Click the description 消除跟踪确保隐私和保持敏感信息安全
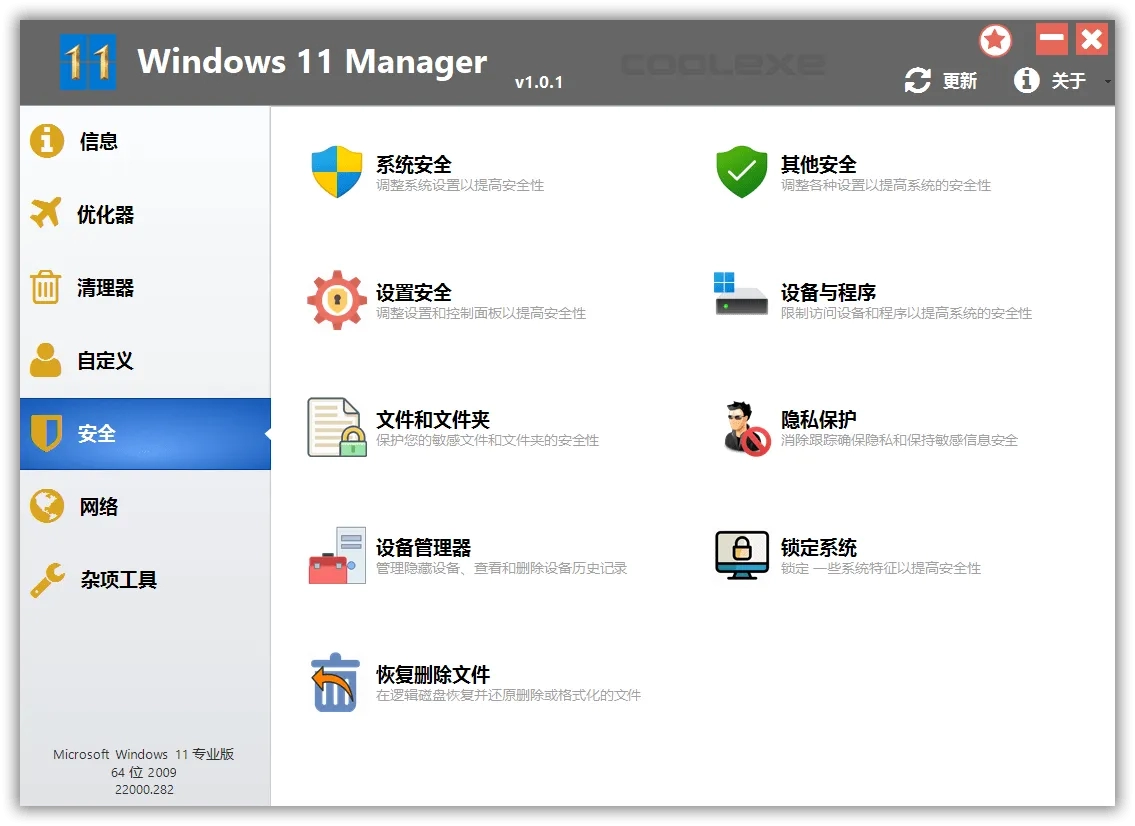 [x=899, y=440]
